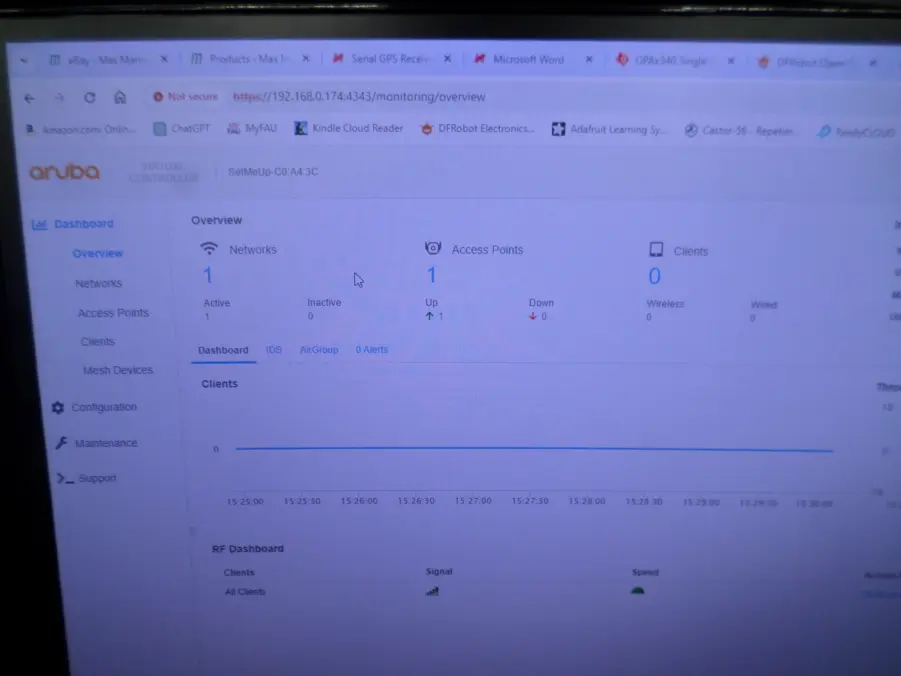Viewport: 901px width, 676px height.
Task: Click the Access Points icon in overview
Action: [433, 249]
